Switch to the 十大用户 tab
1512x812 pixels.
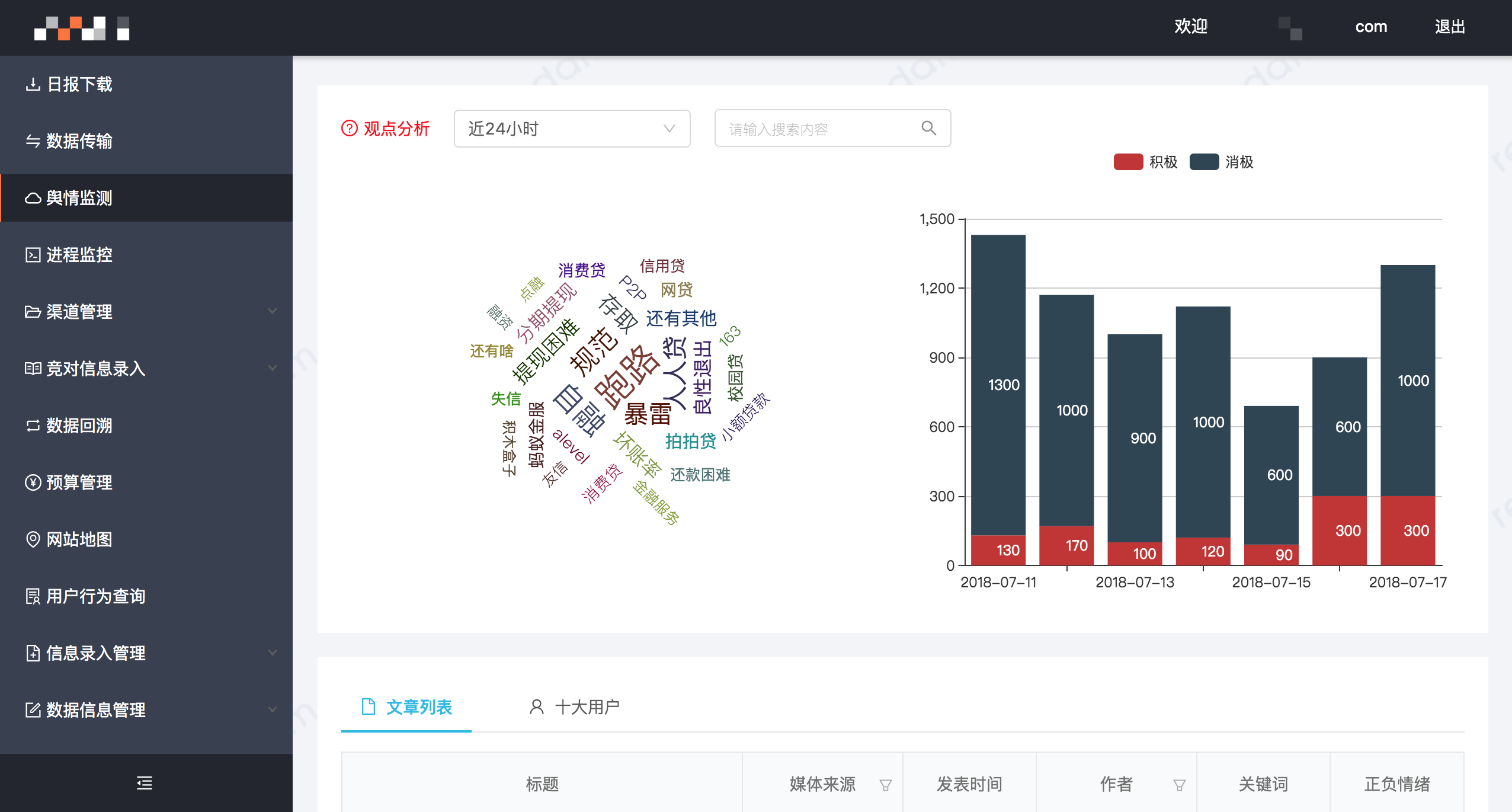pyautogui.click(x=574, y=706)
